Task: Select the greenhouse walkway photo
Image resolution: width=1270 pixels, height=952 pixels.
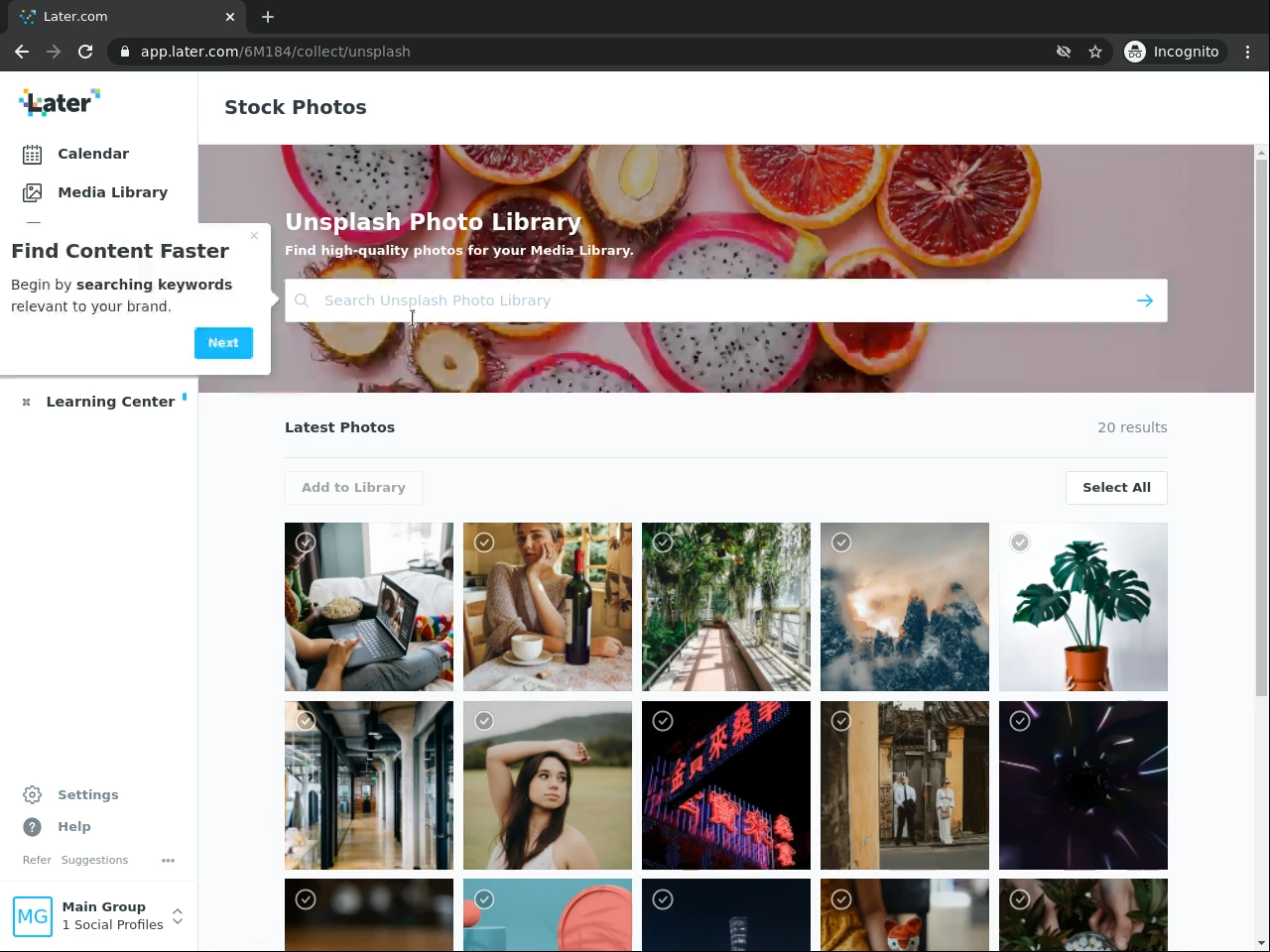Action: 663,542
